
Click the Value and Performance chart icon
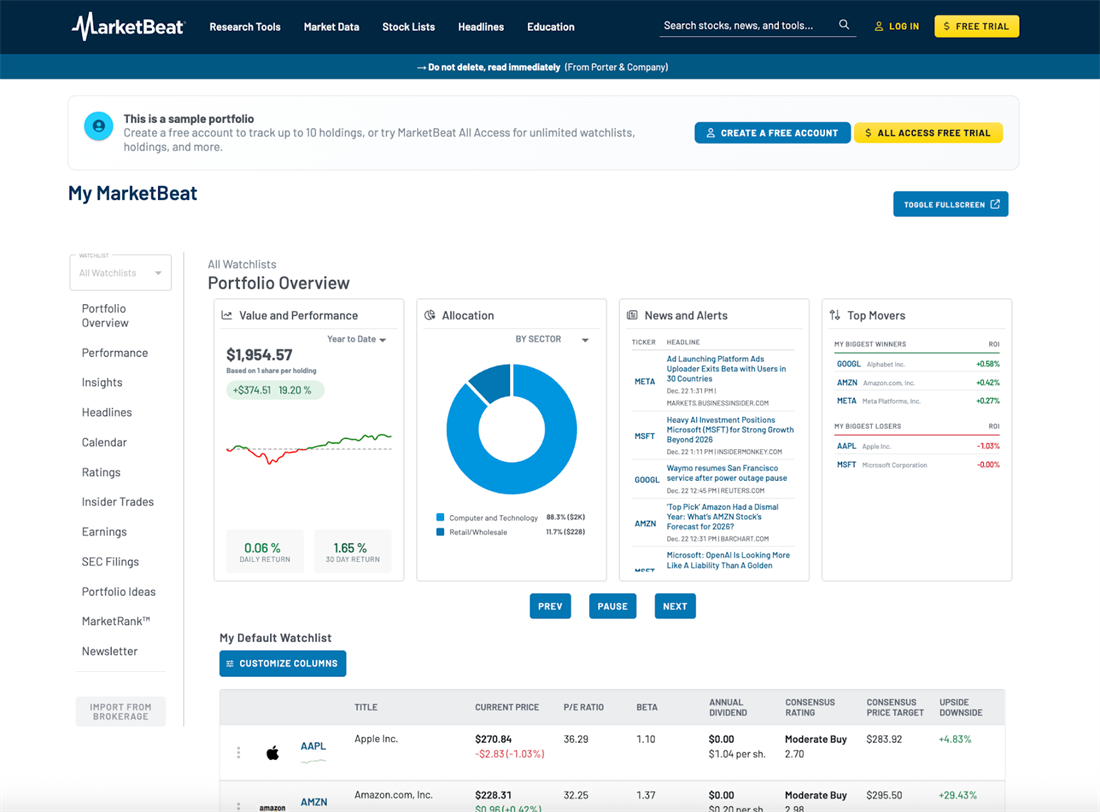pos(227,315)
